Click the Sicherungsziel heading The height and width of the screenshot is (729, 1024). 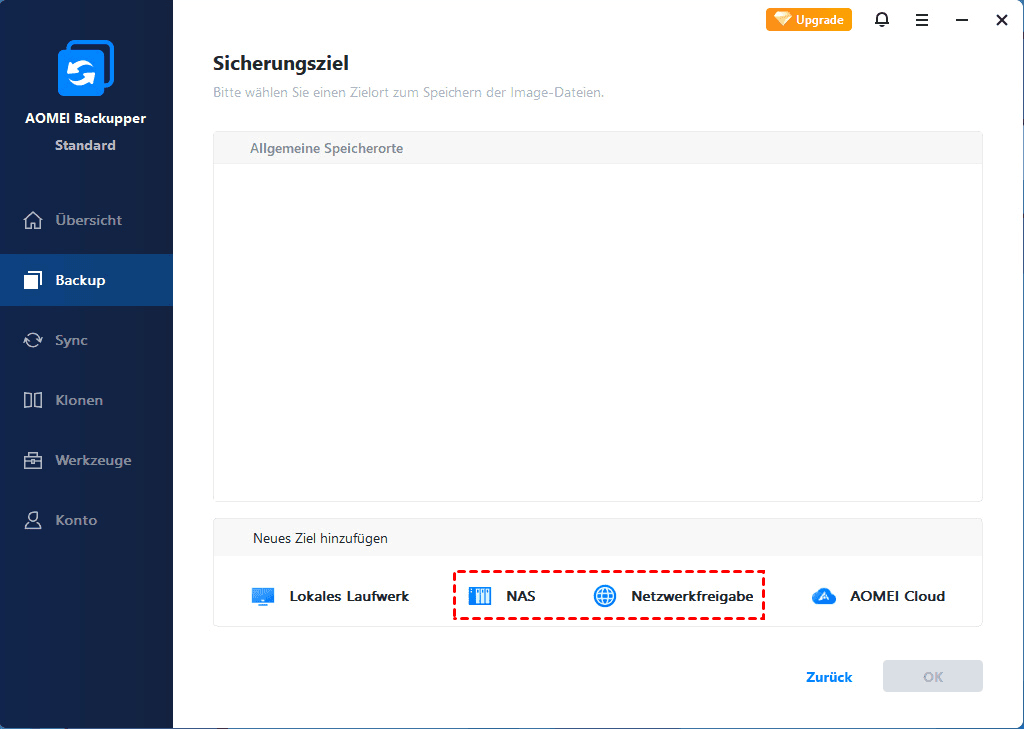click(281, 63)
